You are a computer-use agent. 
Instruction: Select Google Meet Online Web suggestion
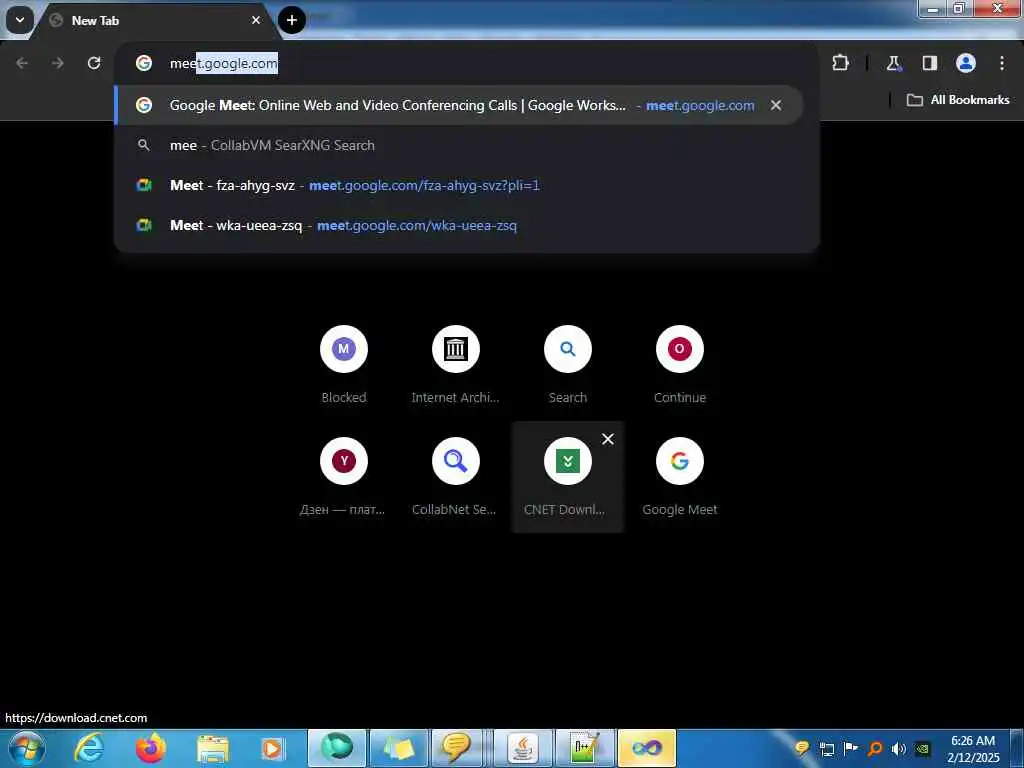pos(458,105)
